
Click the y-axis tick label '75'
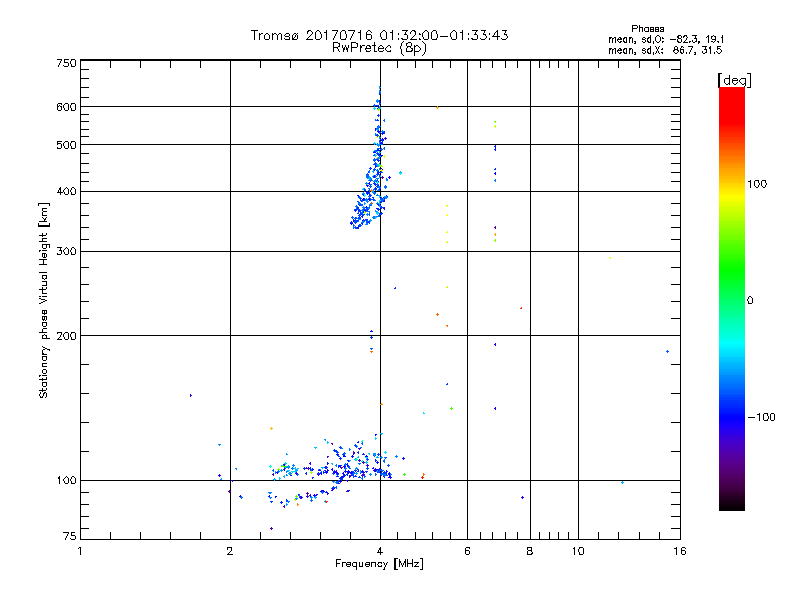pos(70,536)
